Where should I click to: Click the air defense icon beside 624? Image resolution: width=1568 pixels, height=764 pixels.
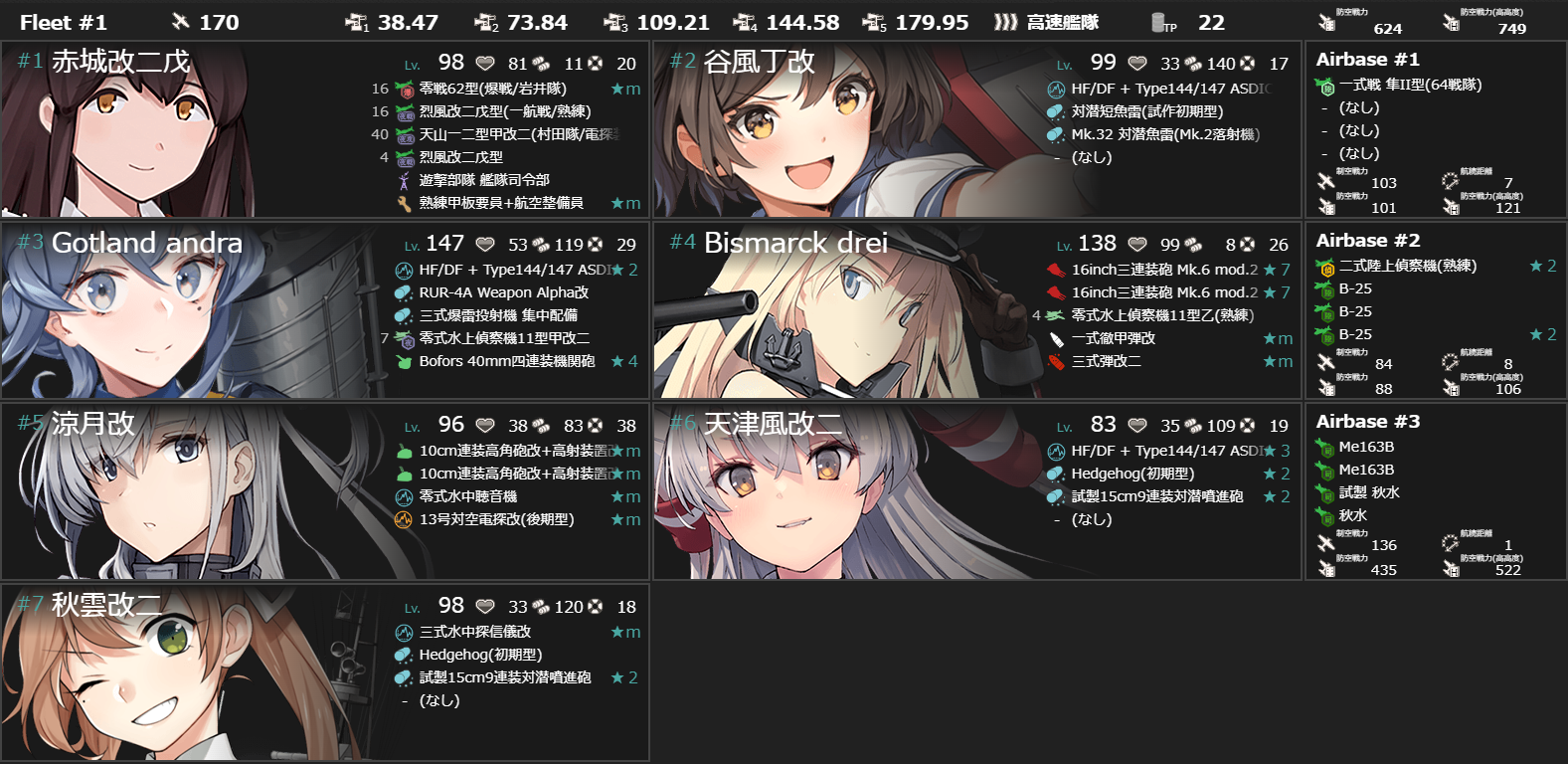pyautogui.click(x=1325, y=21)
